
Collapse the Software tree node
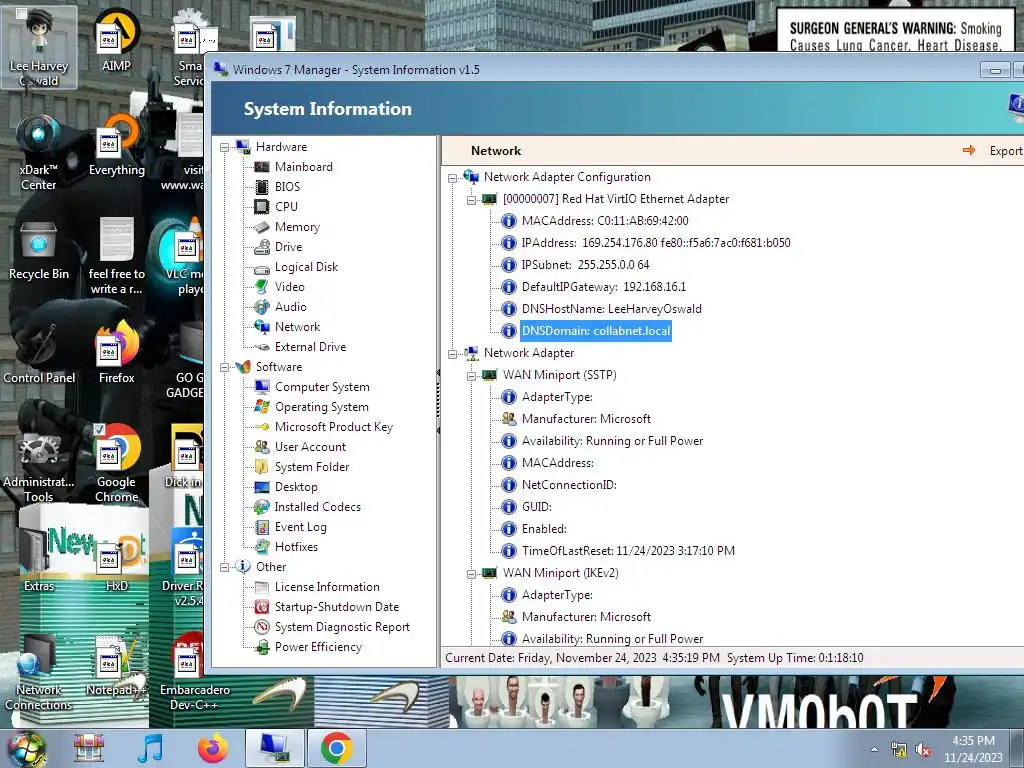click(225, 367)
